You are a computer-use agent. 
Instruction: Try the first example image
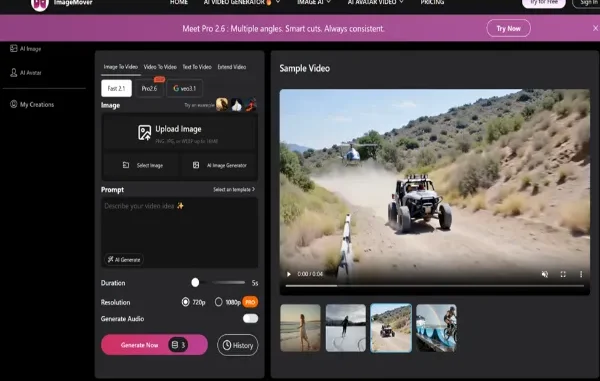tap(222, 104)
